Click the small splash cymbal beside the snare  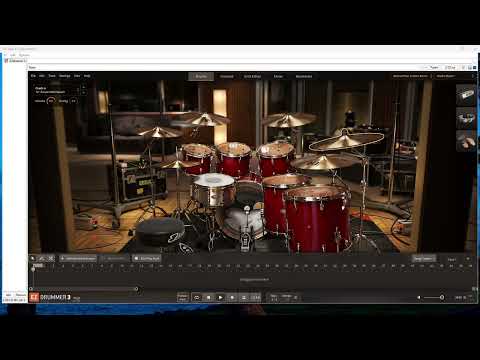(x=177, y=164)
